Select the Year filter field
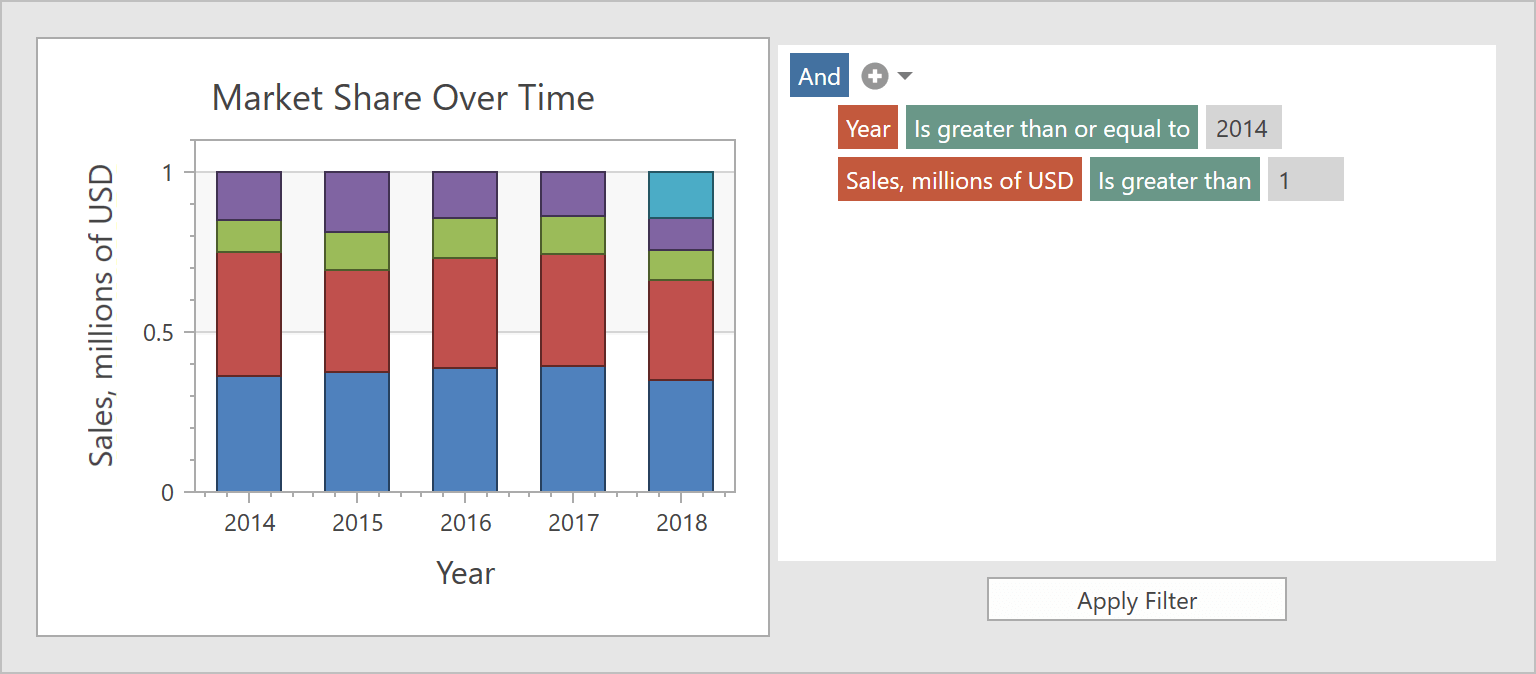Screen dimensions: 1536x674 click(868, 128)
